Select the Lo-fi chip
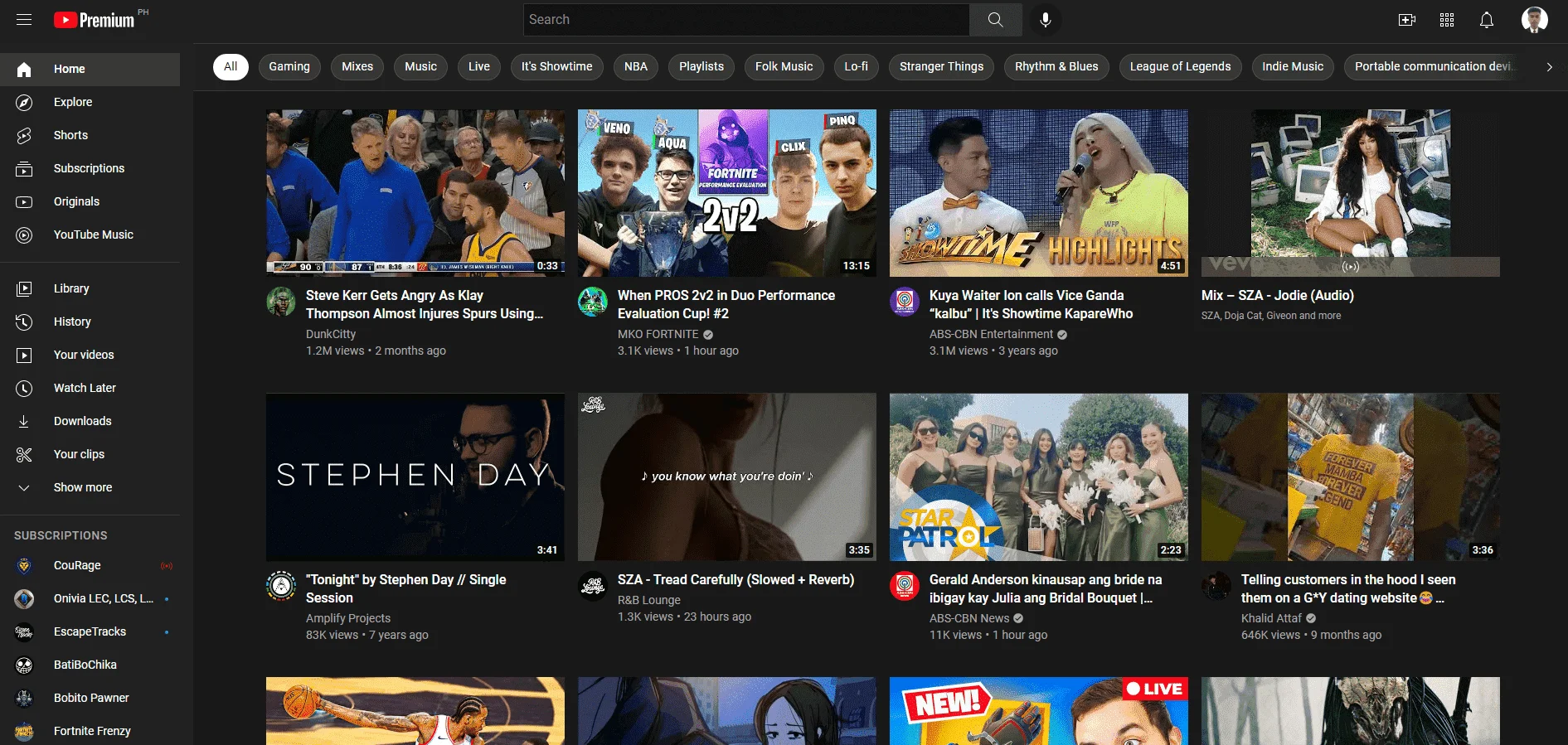This screenshot has height=745, width=1568. click(857, 67)
